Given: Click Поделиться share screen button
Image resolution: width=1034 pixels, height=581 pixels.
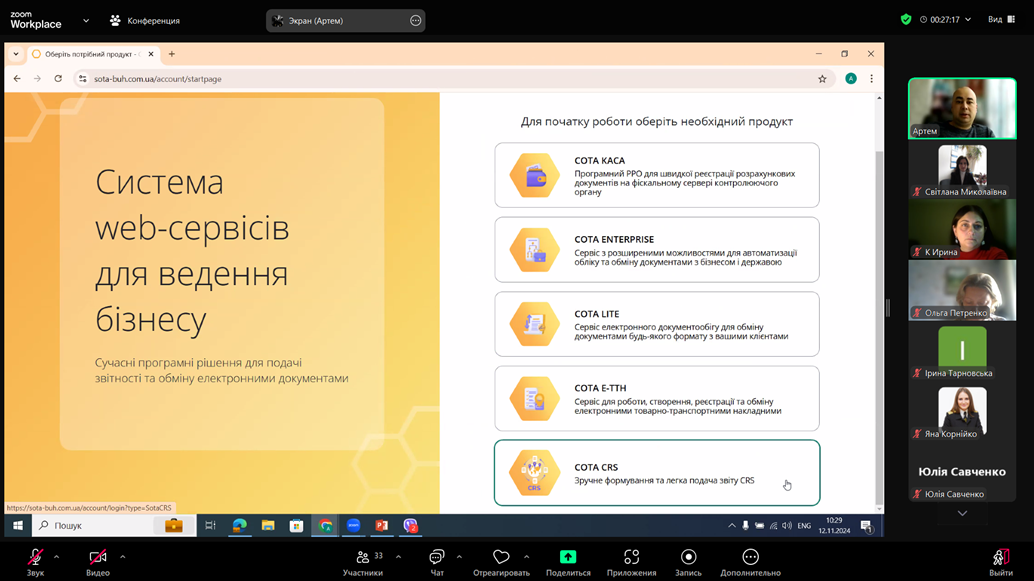Looking at the screenshot, I should click(568, 562).
